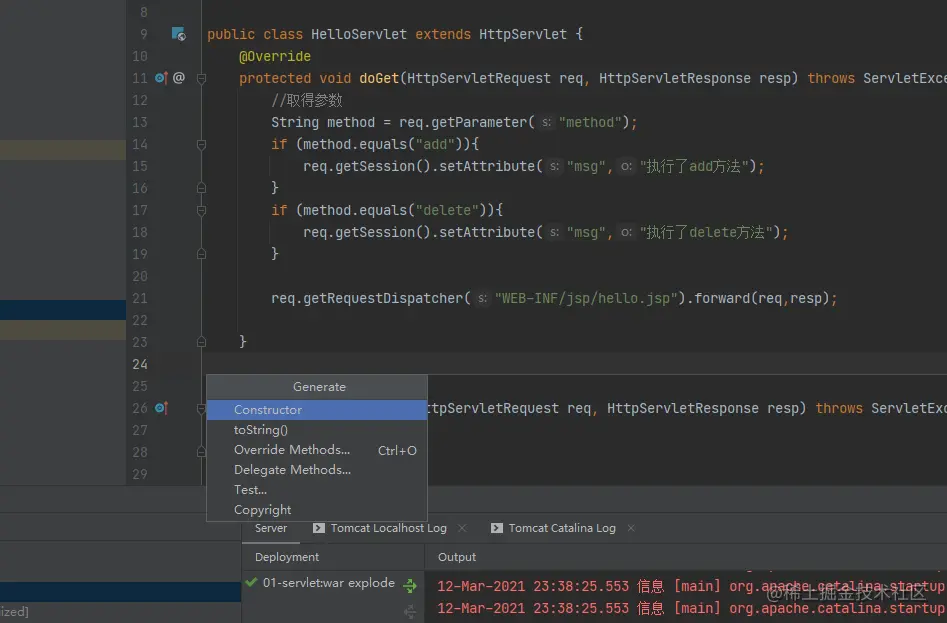Click the "add" string literal
Screen dimensions: 947x623
[435, 144]
